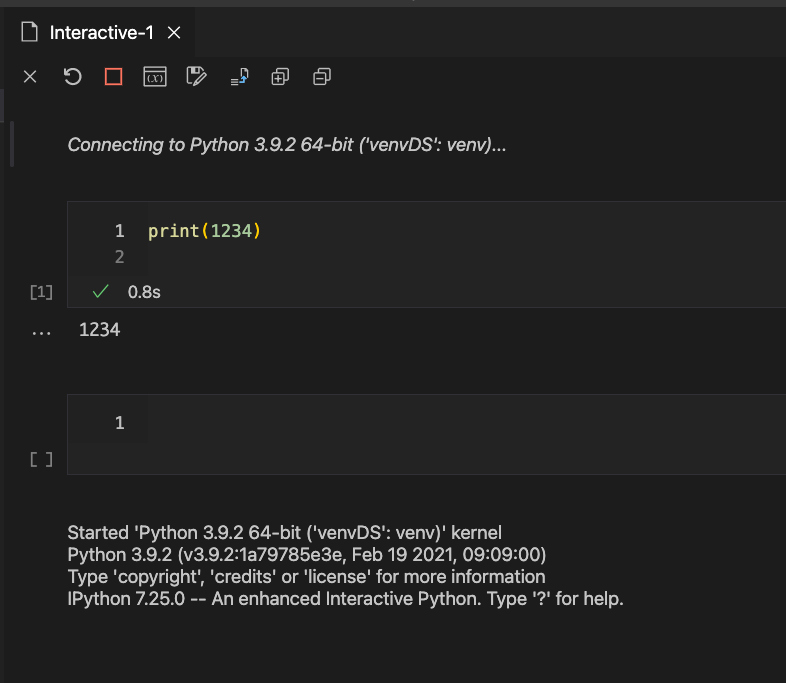Close the Interactive-1 tab

coord(174,33)
